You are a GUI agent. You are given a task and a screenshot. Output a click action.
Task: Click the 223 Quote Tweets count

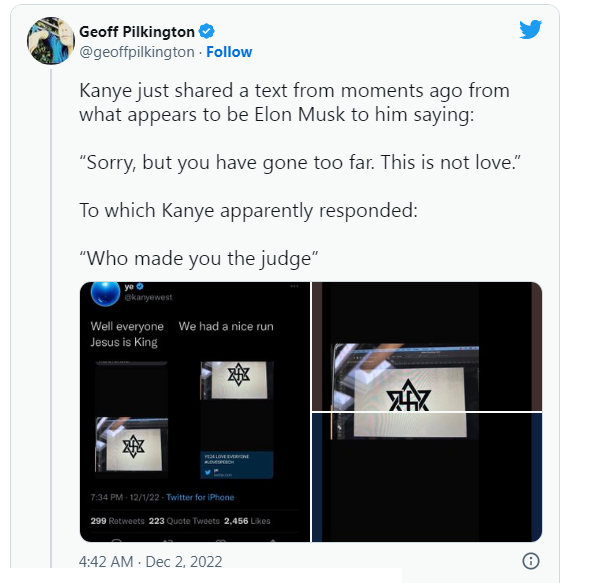coord(184,521)
